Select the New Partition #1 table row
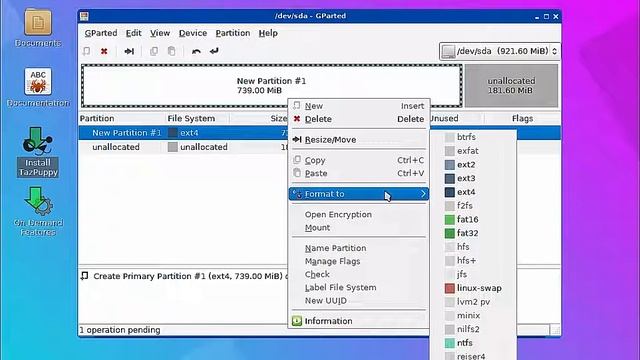 [183, 133]
